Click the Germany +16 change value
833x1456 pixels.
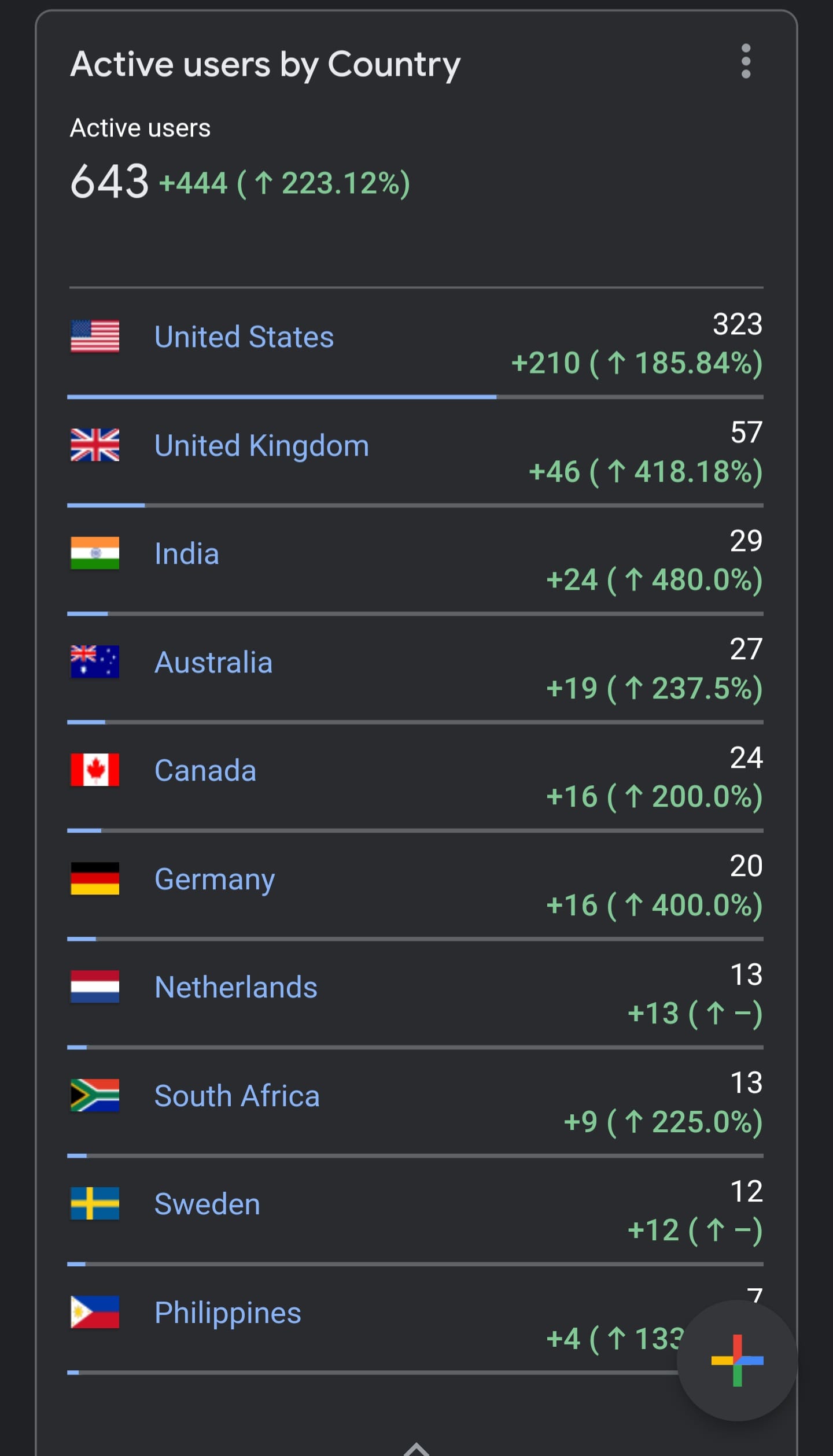[x=572, y=905]
